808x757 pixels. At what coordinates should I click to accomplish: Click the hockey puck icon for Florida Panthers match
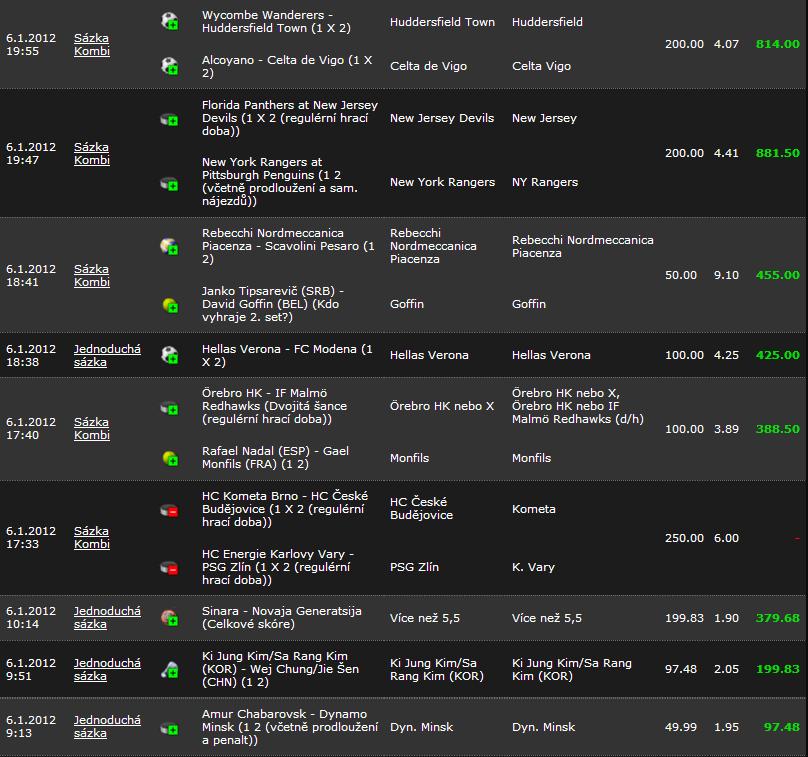170,120
